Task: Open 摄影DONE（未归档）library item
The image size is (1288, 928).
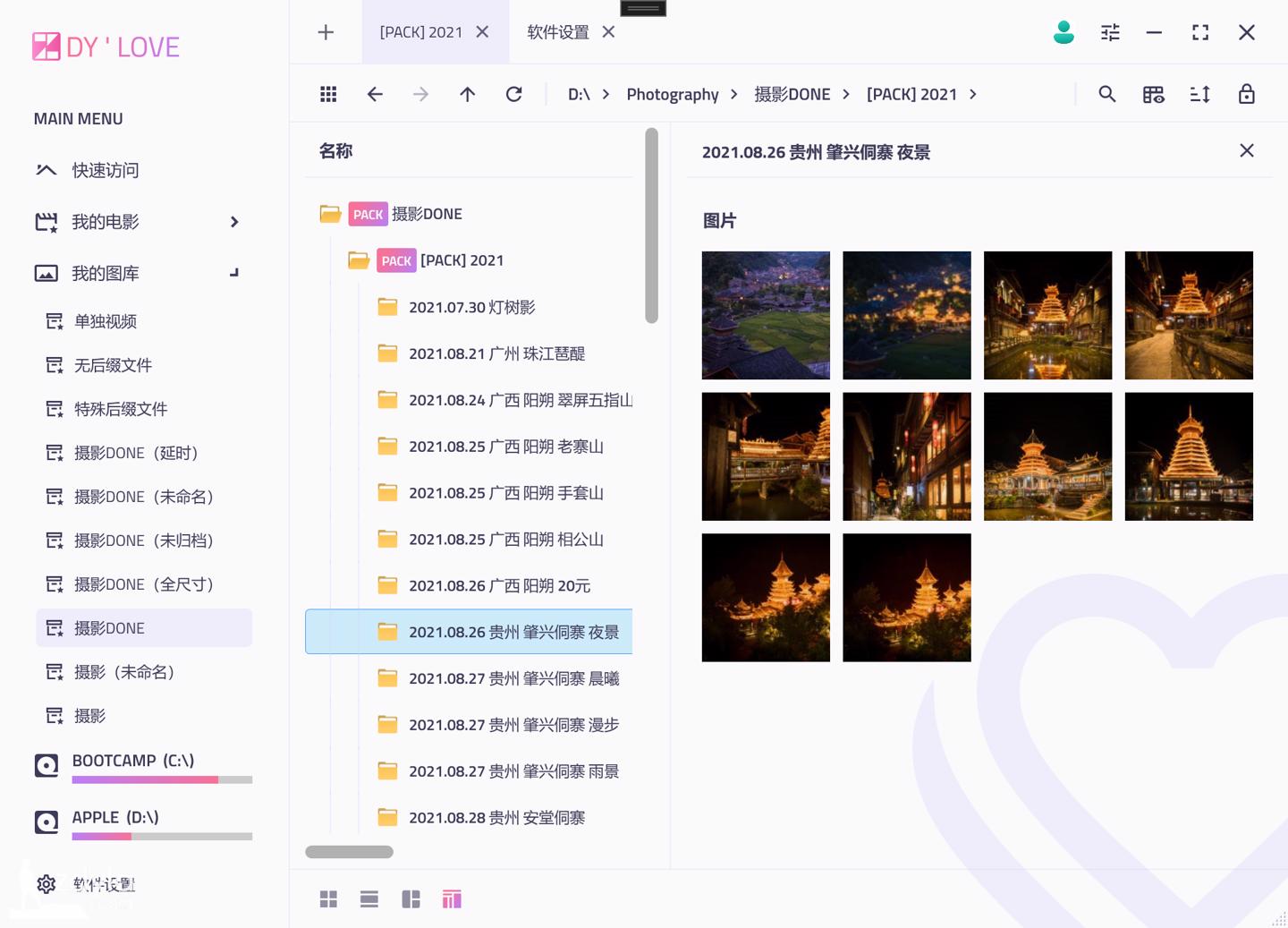Action: click(144, 541)
